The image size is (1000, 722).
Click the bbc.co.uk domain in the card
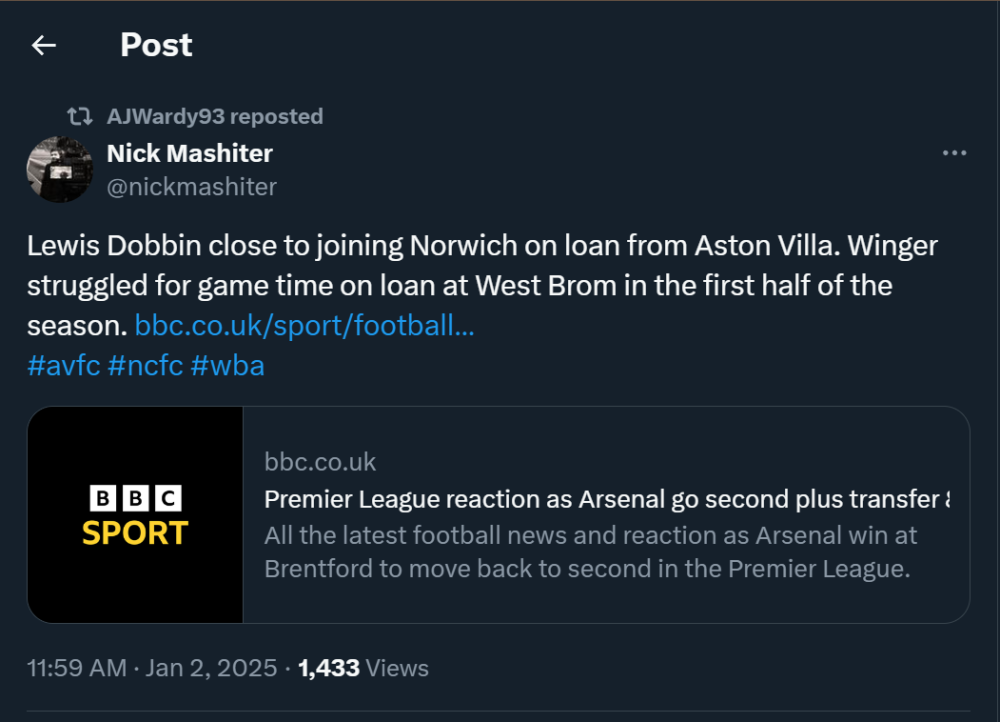pos(320,462)
